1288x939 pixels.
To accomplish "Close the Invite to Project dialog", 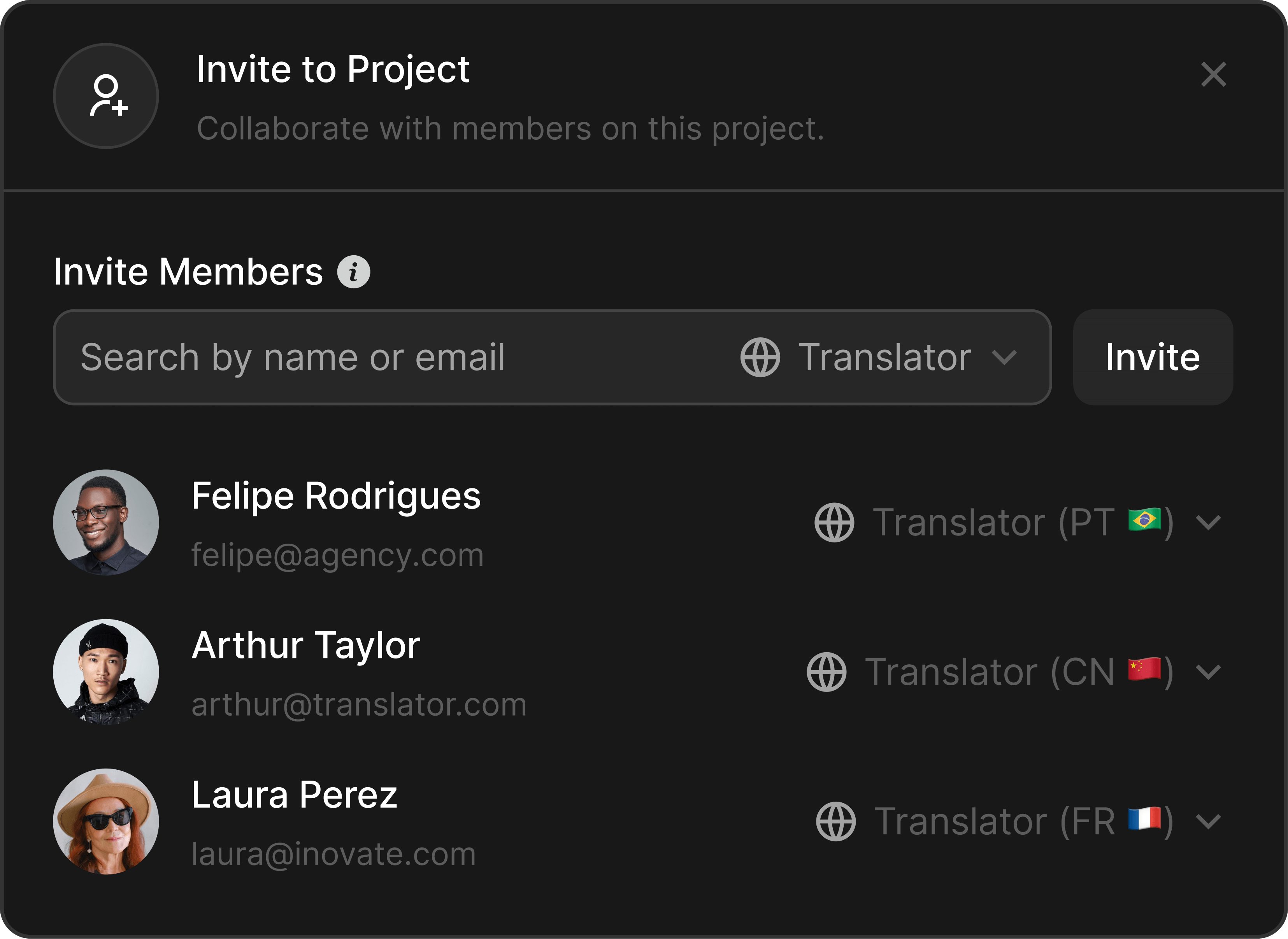I will (1214, 74).
